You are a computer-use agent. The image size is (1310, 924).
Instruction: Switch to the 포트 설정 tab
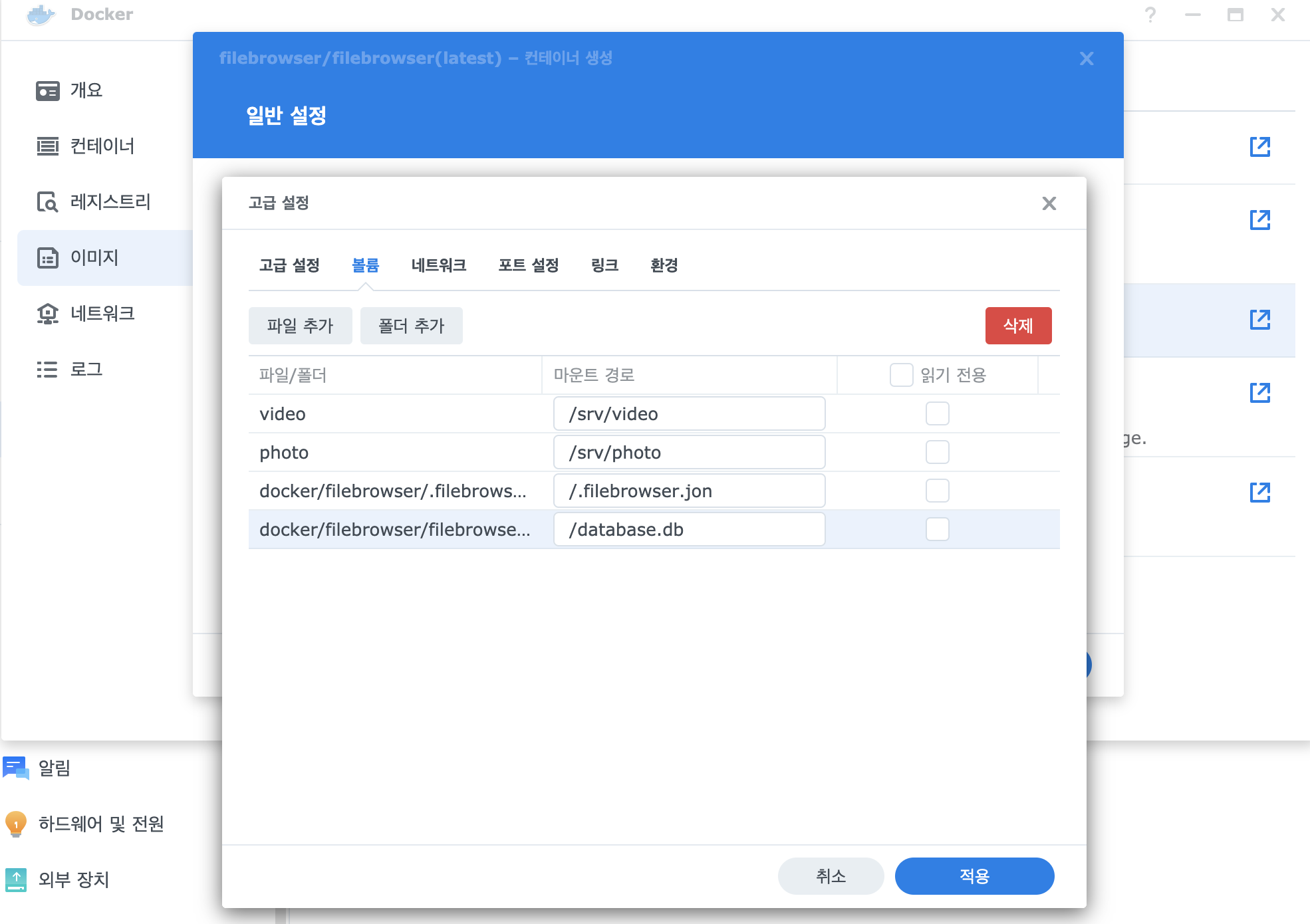[x=529, y=265]
